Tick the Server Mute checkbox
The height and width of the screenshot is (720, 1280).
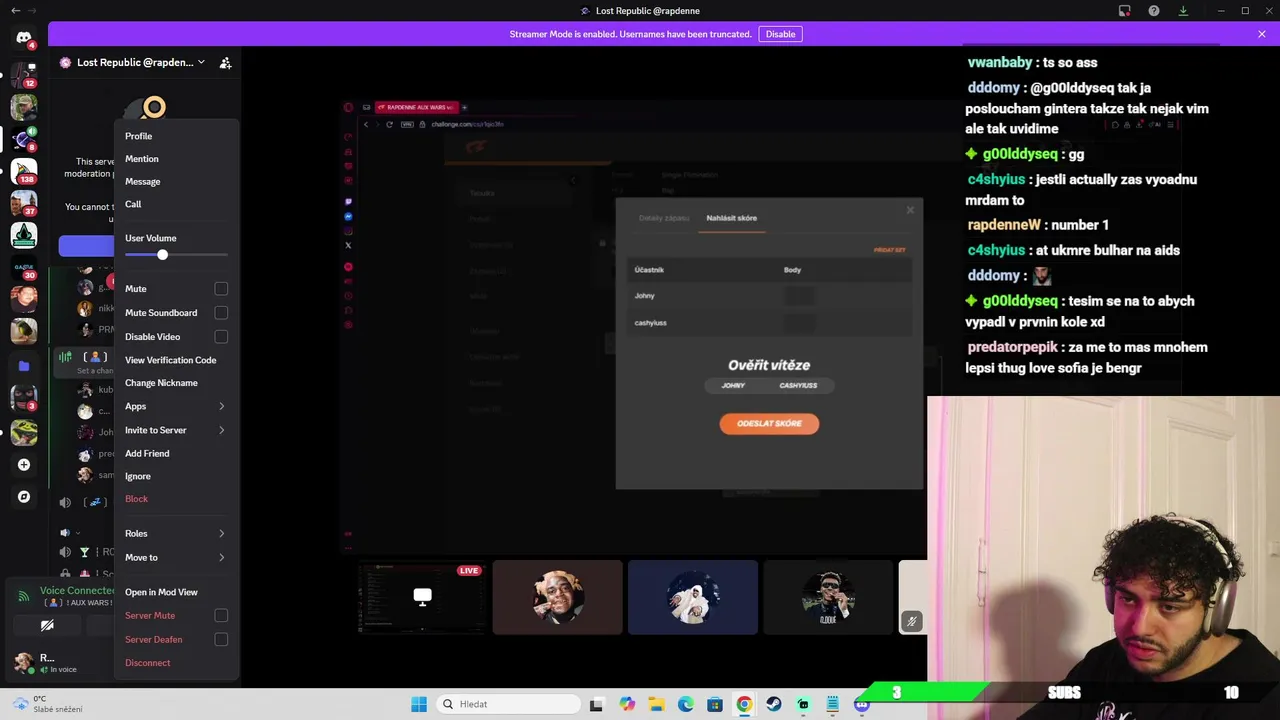(221, 616)
